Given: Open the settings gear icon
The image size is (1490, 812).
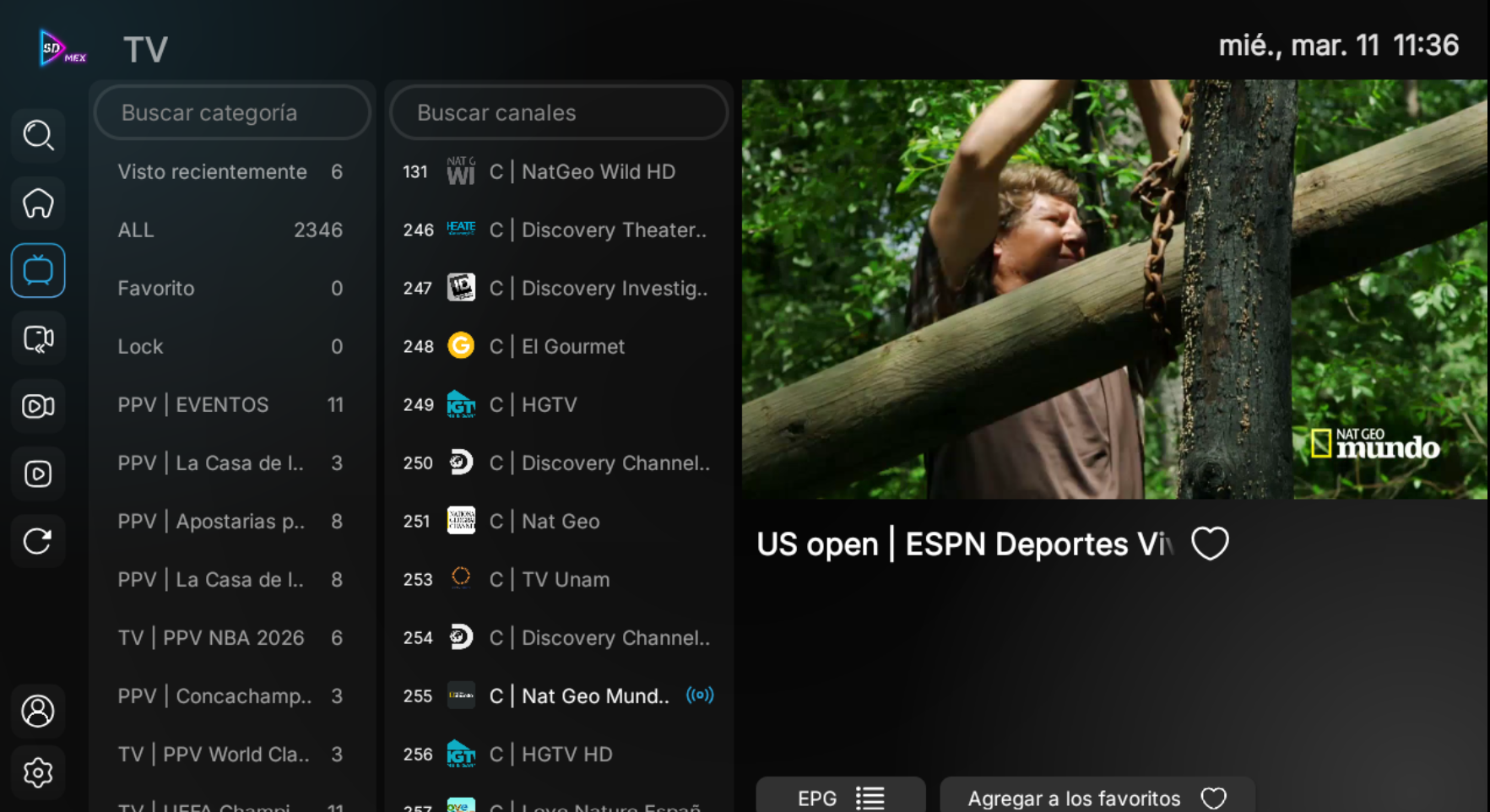Looking at the screenshot, I should [x=38, y=772].
